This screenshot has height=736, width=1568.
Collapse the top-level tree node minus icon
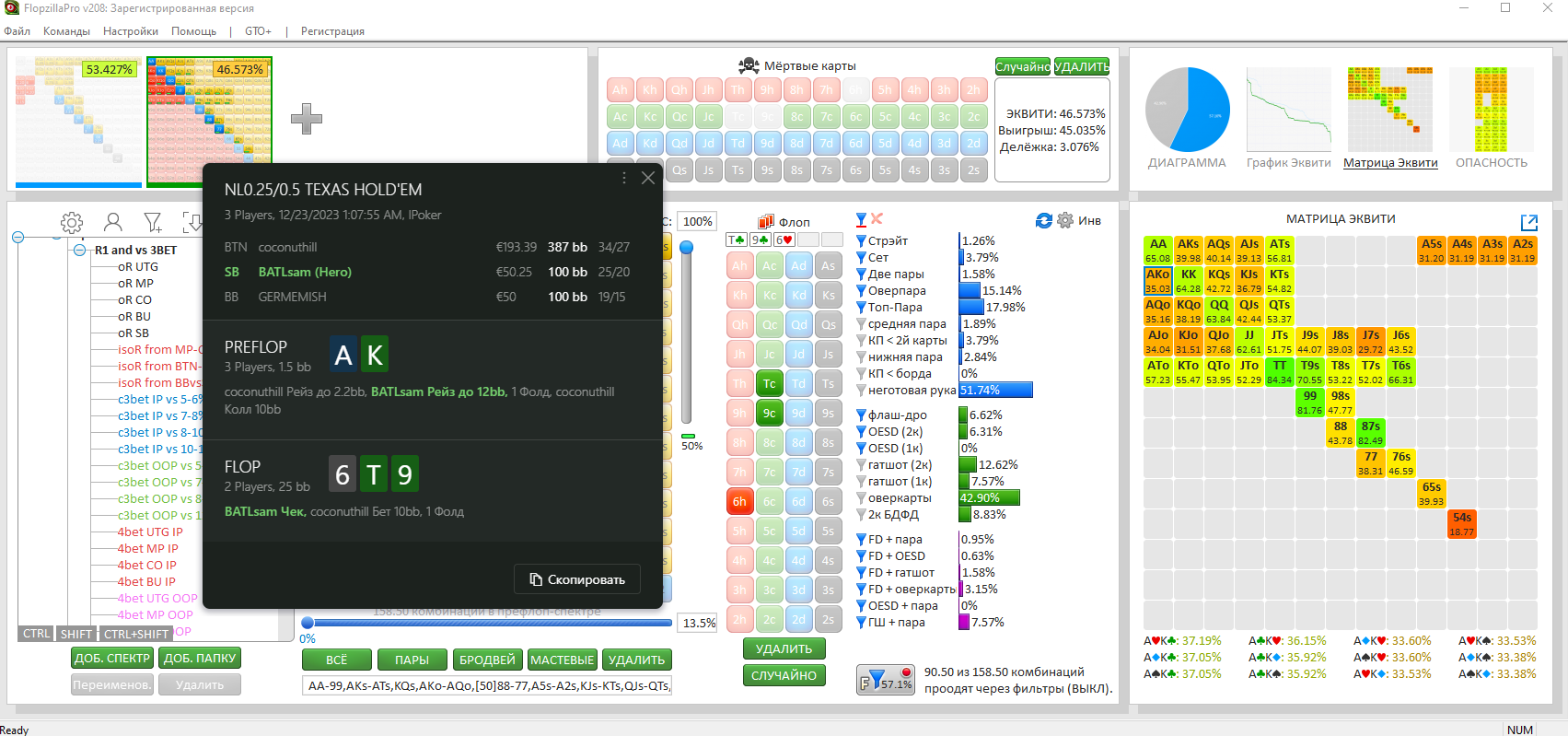tap(17, 237)
